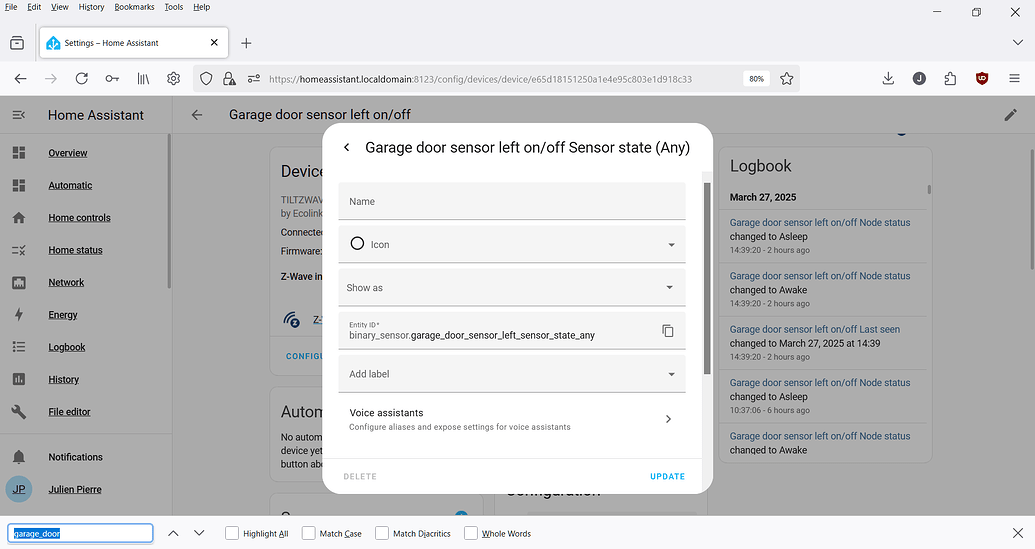Open a new browser tab
Image resolution: width=1035 pixels, height=549 pixels.
point(246,43)
